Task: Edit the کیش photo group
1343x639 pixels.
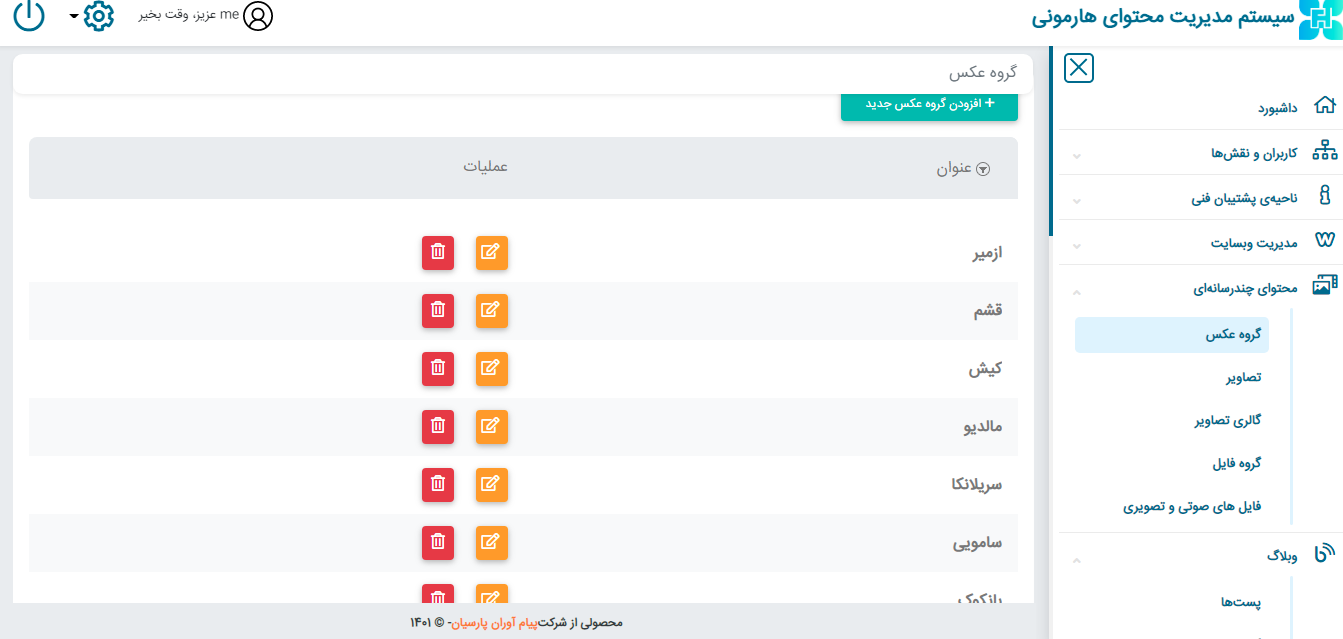Action: click(x=491, y=369)
